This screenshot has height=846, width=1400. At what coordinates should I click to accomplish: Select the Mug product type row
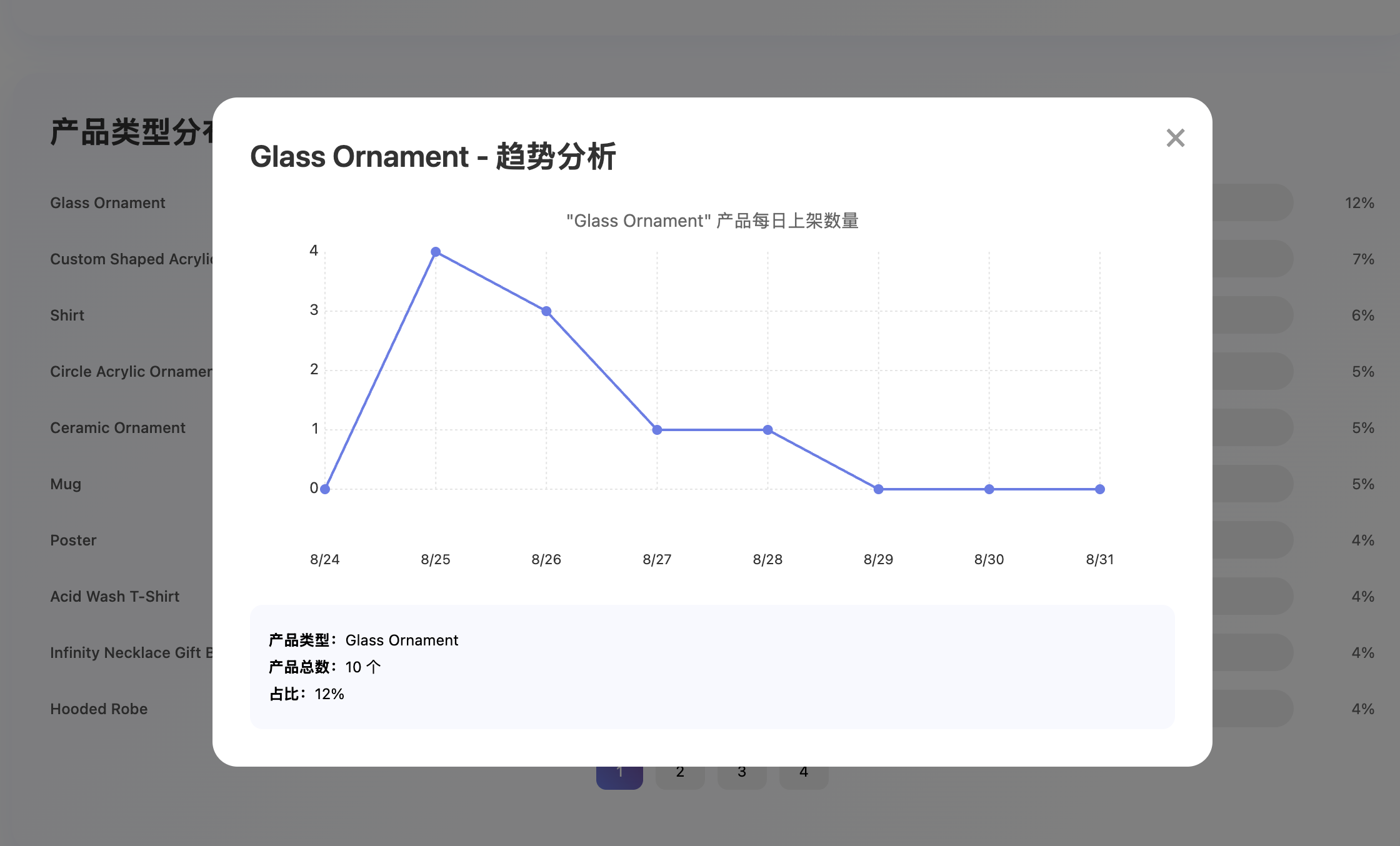point(66,484)
